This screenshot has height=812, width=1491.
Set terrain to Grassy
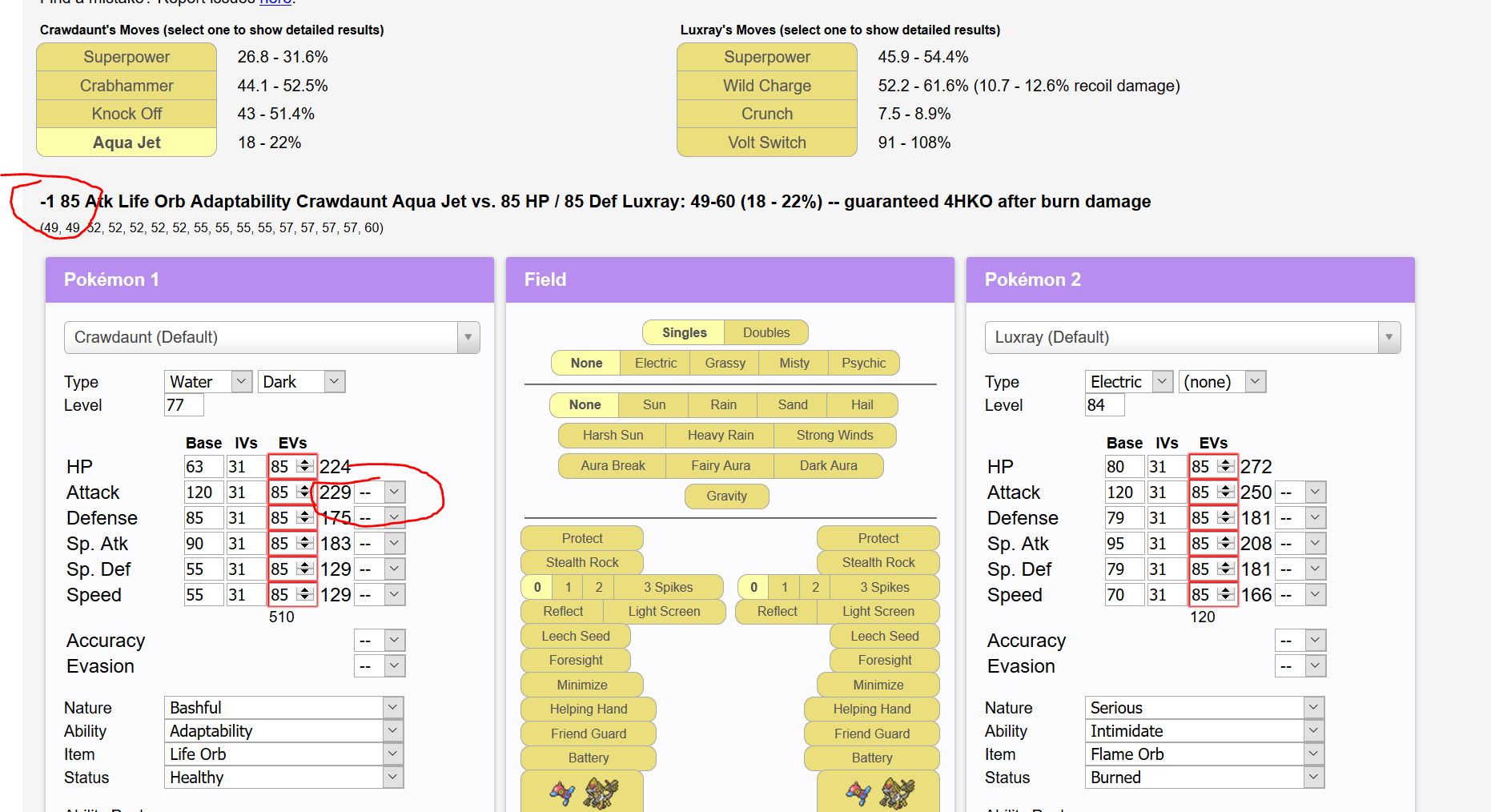725,363
